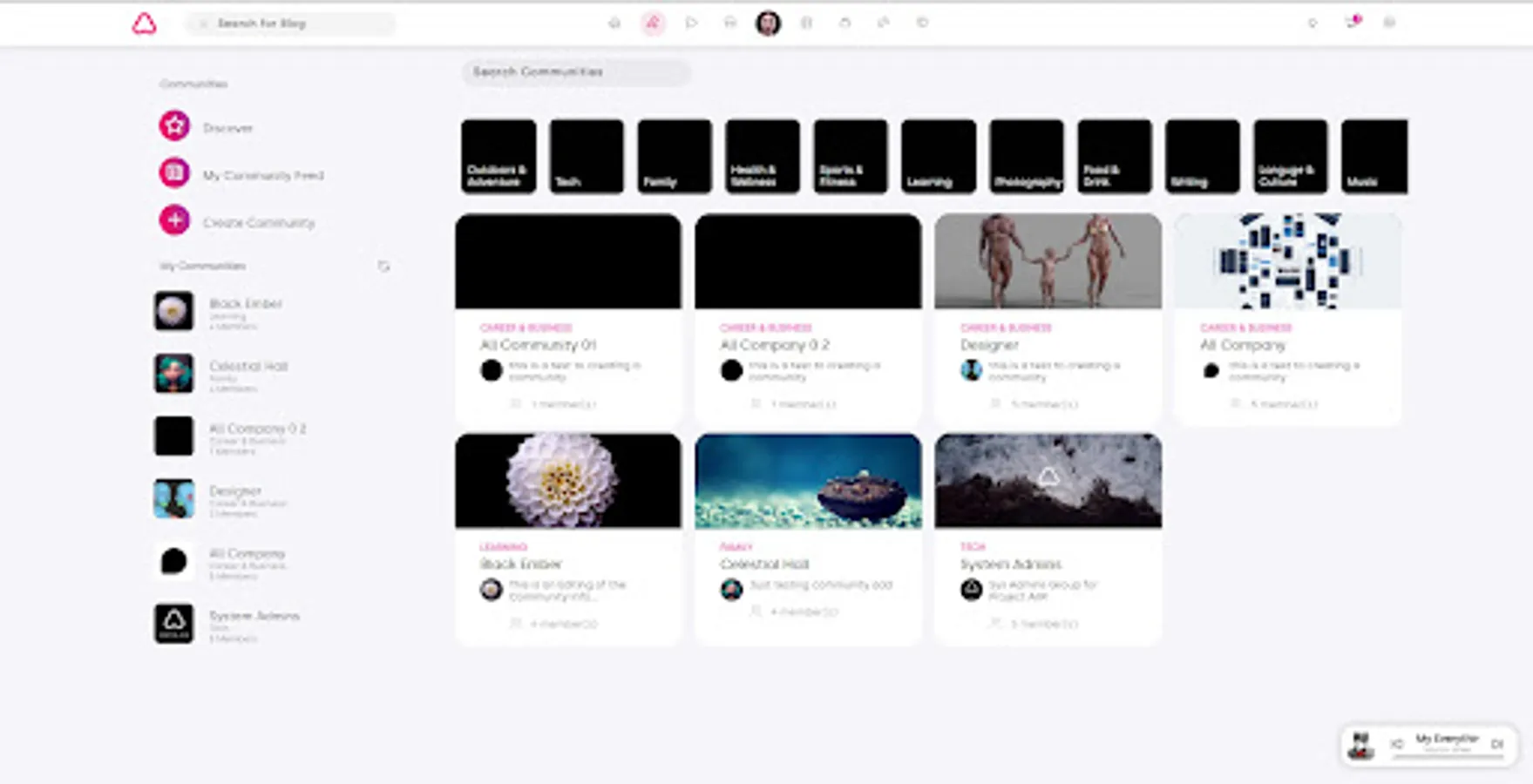
Task: Open the Designer card title
Action: click(989, 345)
